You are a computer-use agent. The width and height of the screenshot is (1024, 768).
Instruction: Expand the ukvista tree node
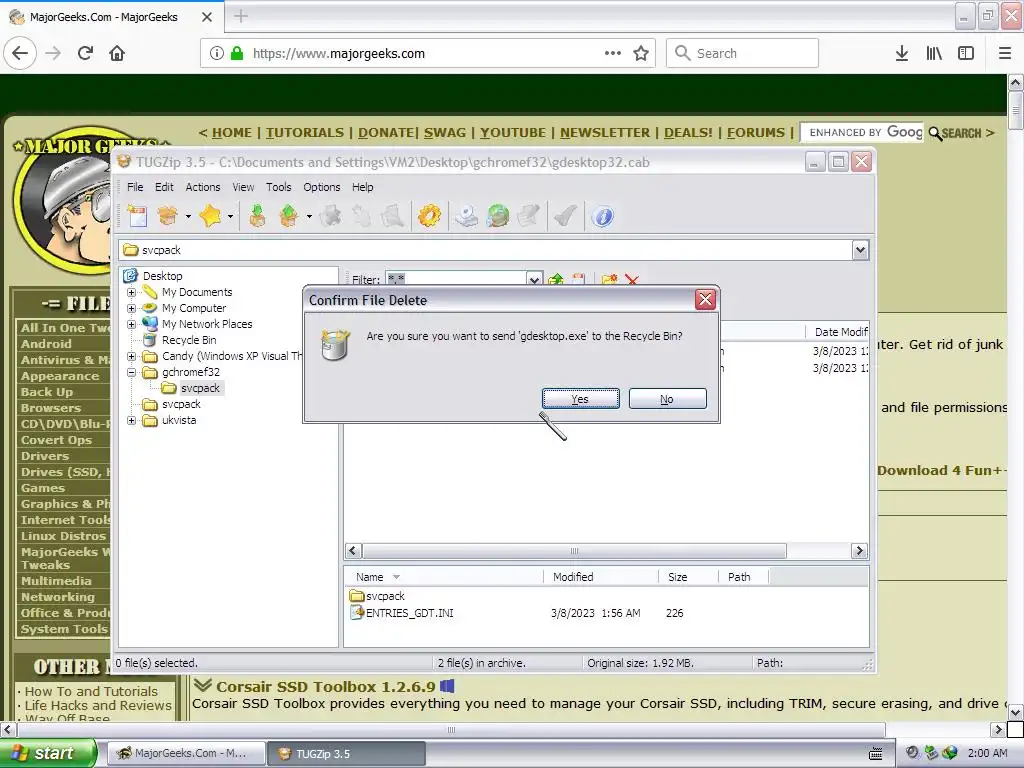131,421
